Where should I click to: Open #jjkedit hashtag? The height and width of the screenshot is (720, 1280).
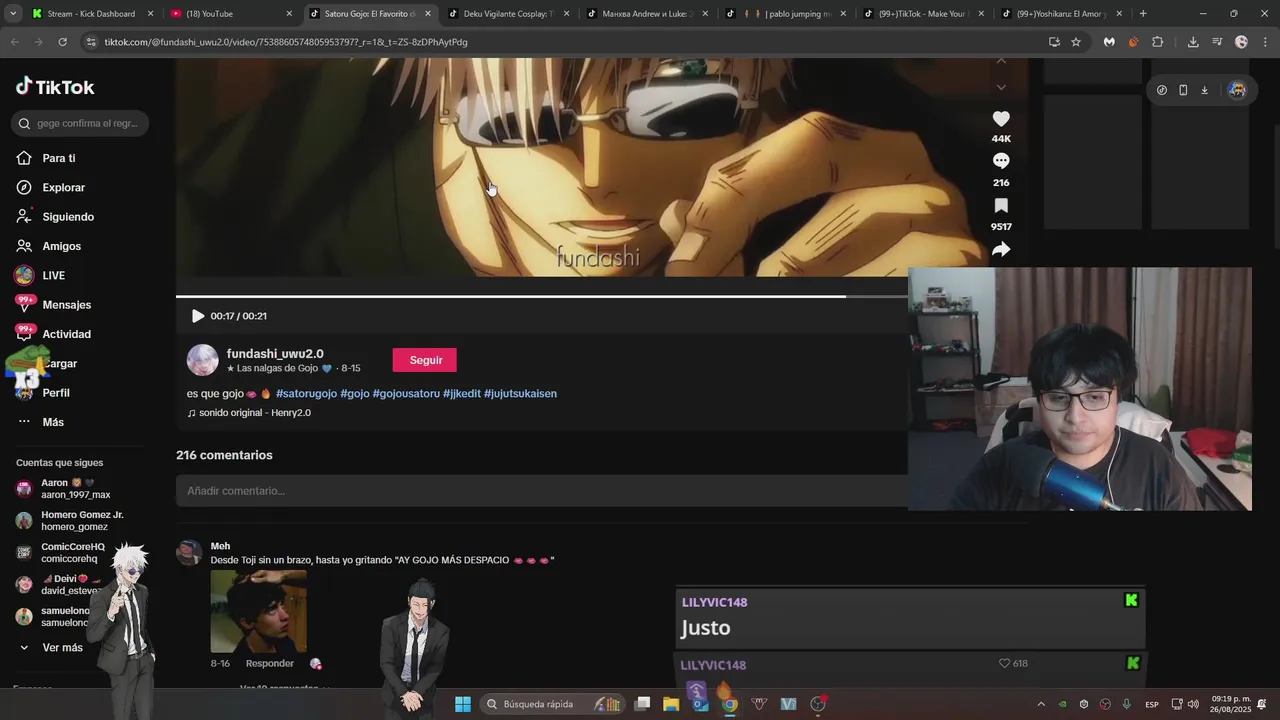(x=462, y=394)
